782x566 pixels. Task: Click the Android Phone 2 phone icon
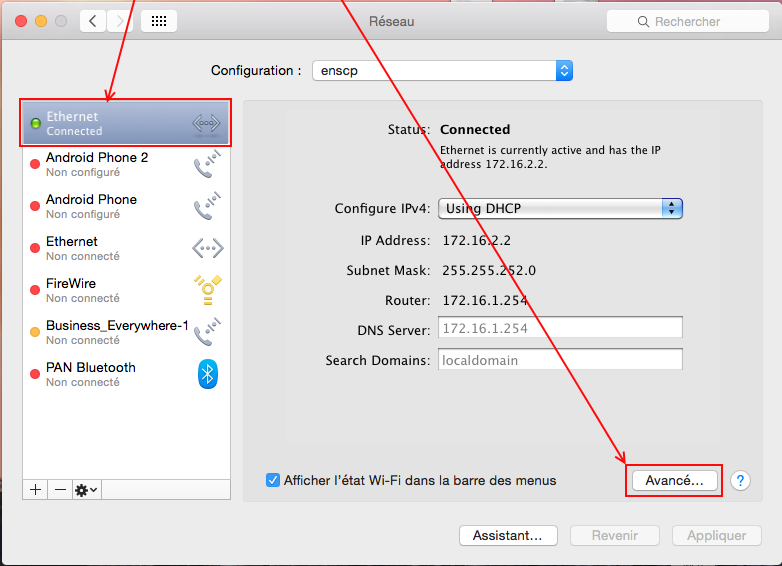(x=207, y=164)
